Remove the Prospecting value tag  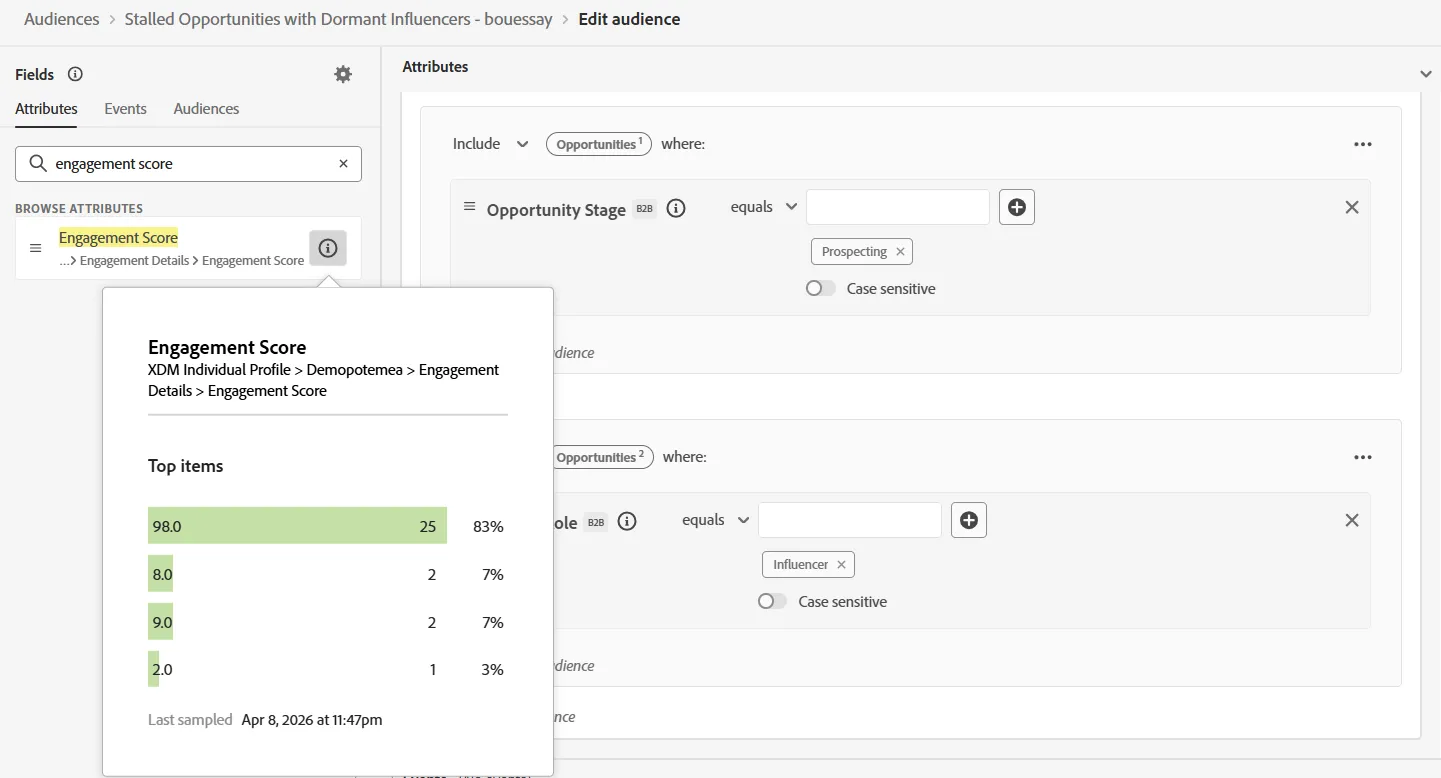pyautogui.click(x=900, y=252)
